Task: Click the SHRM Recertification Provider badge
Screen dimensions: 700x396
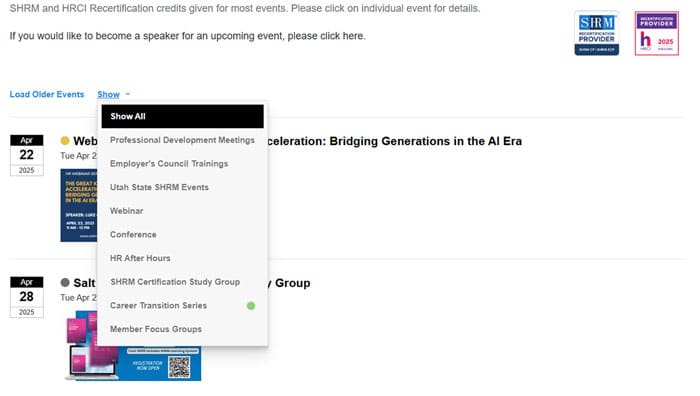Action: pos(596,33)
